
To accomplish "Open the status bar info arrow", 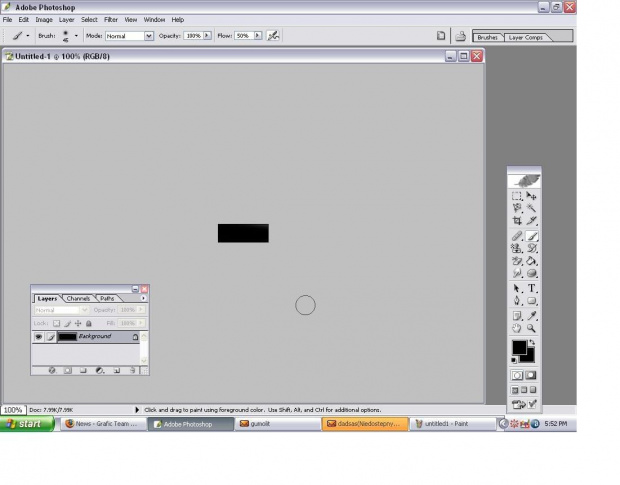I will (x=137, y=410).
